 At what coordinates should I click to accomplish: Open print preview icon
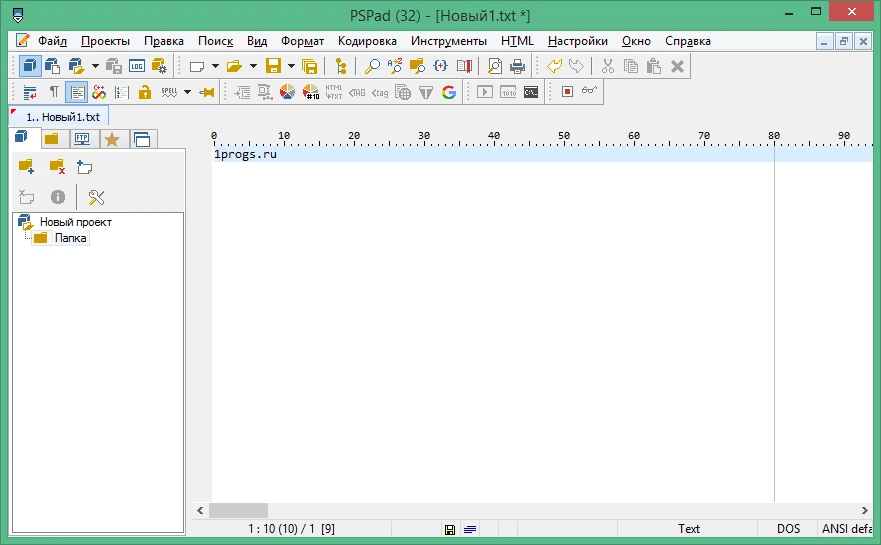[x=494, y=66]
